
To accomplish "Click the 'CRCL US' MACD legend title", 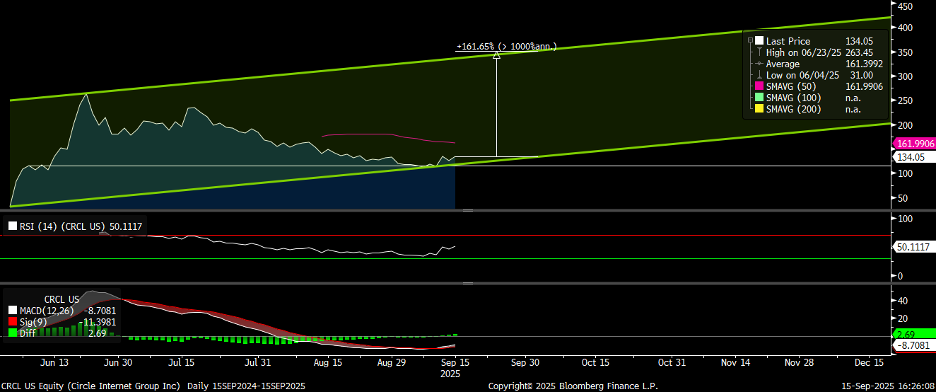I will pyautogui.click(x=61, y=300).
